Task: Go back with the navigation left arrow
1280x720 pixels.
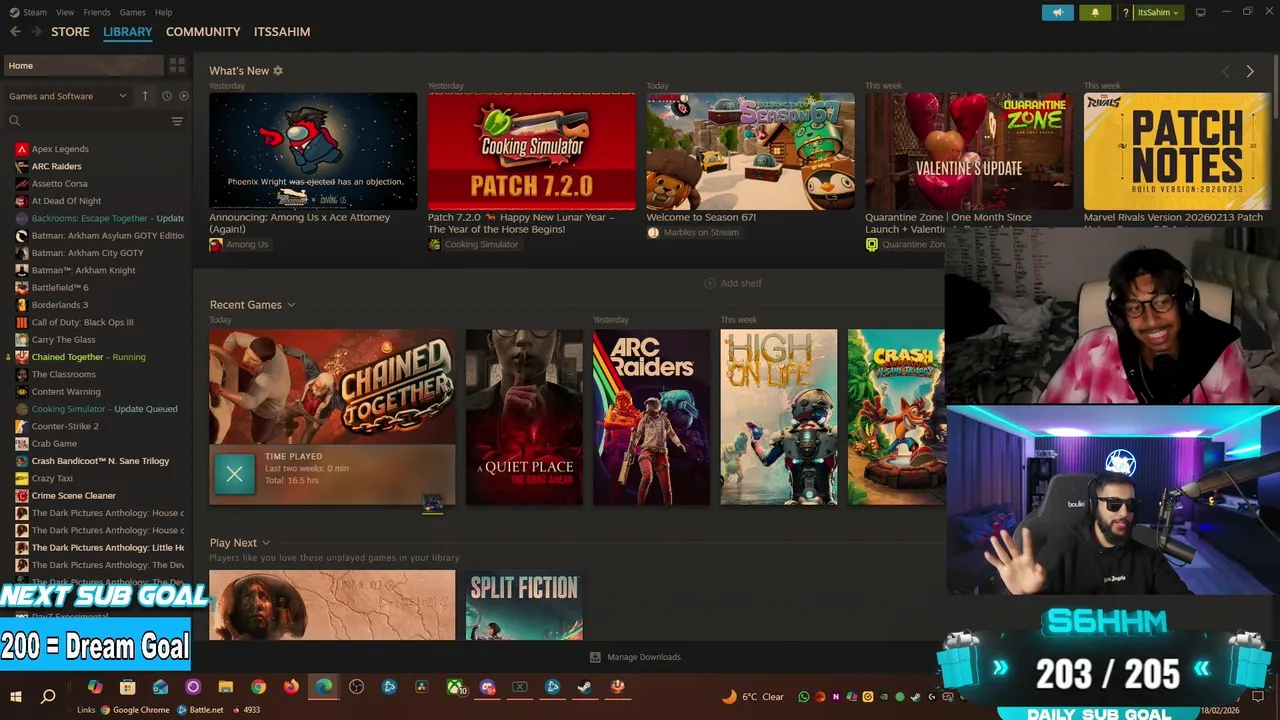Action: pos(15,32)
